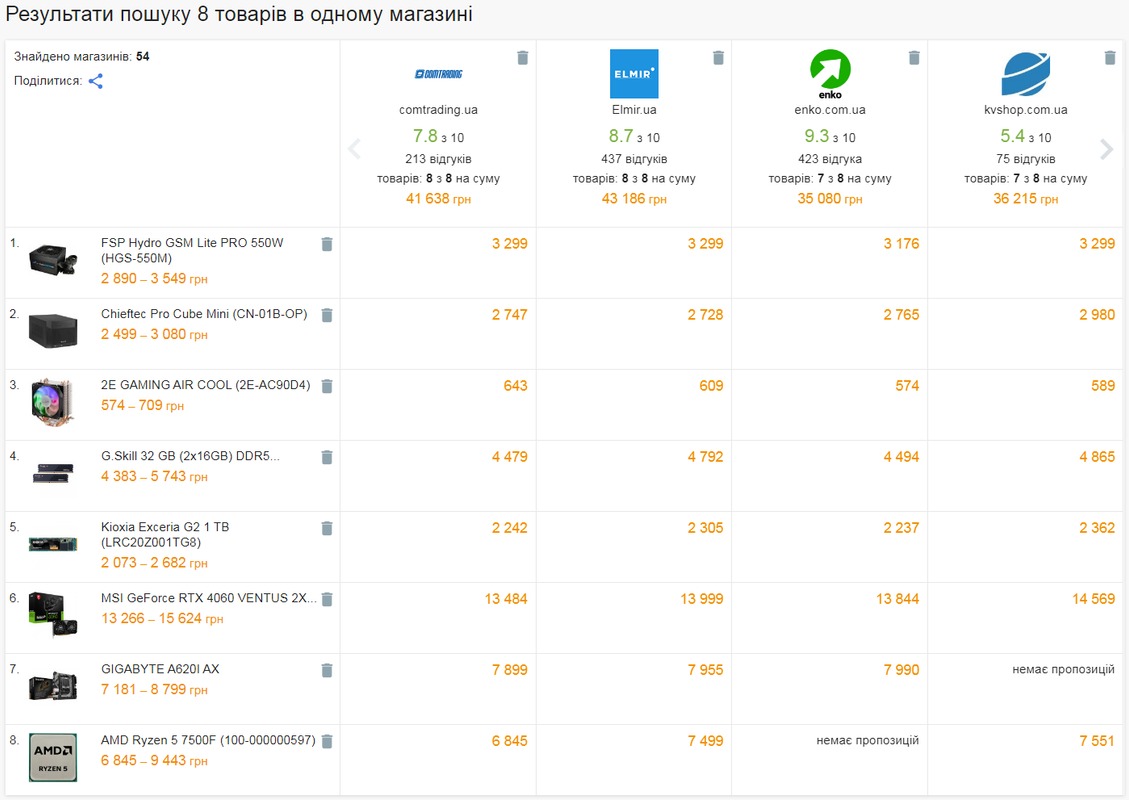Remove 2E GAMING AIR COOL item
The height and width of the screenshot is (800, 1129).
coord(327,387)
